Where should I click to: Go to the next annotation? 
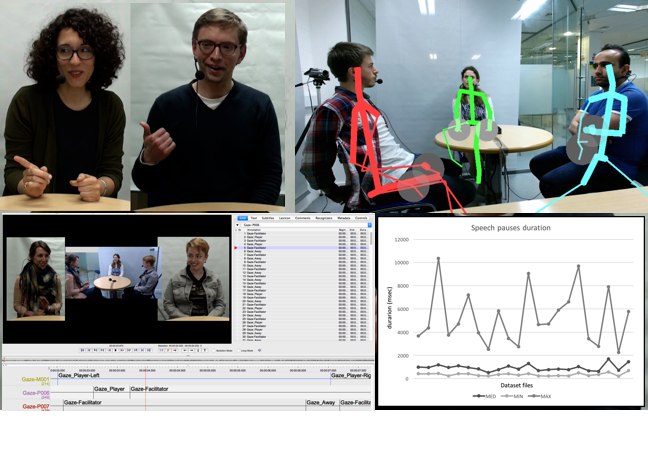[191, 350]
